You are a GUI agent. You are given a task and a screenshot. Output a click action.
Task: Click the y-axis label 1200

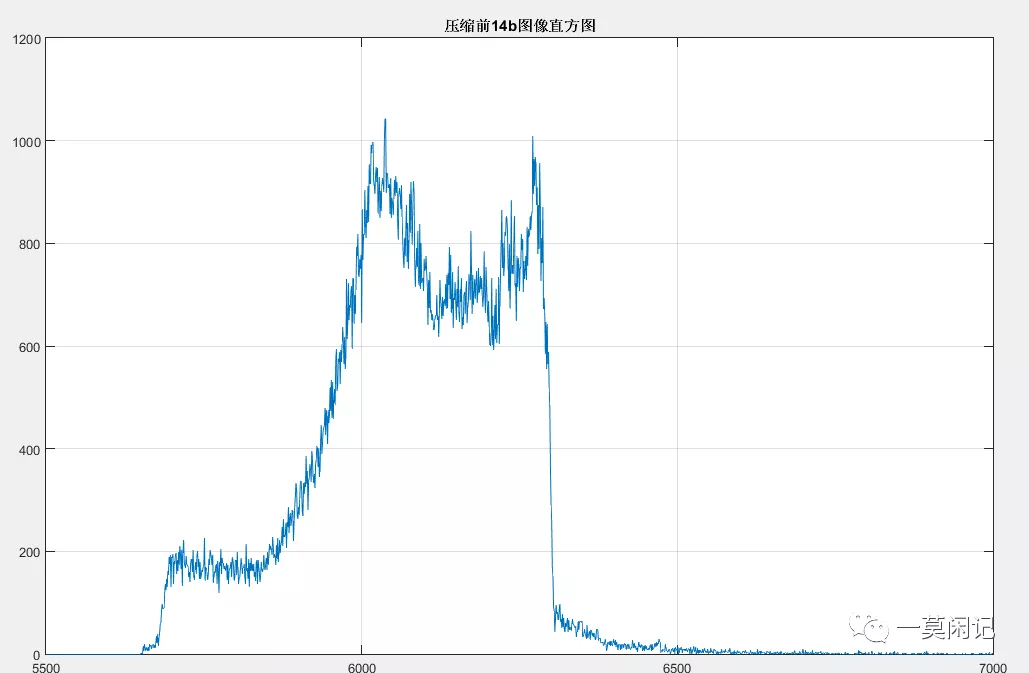coord(27,40)
